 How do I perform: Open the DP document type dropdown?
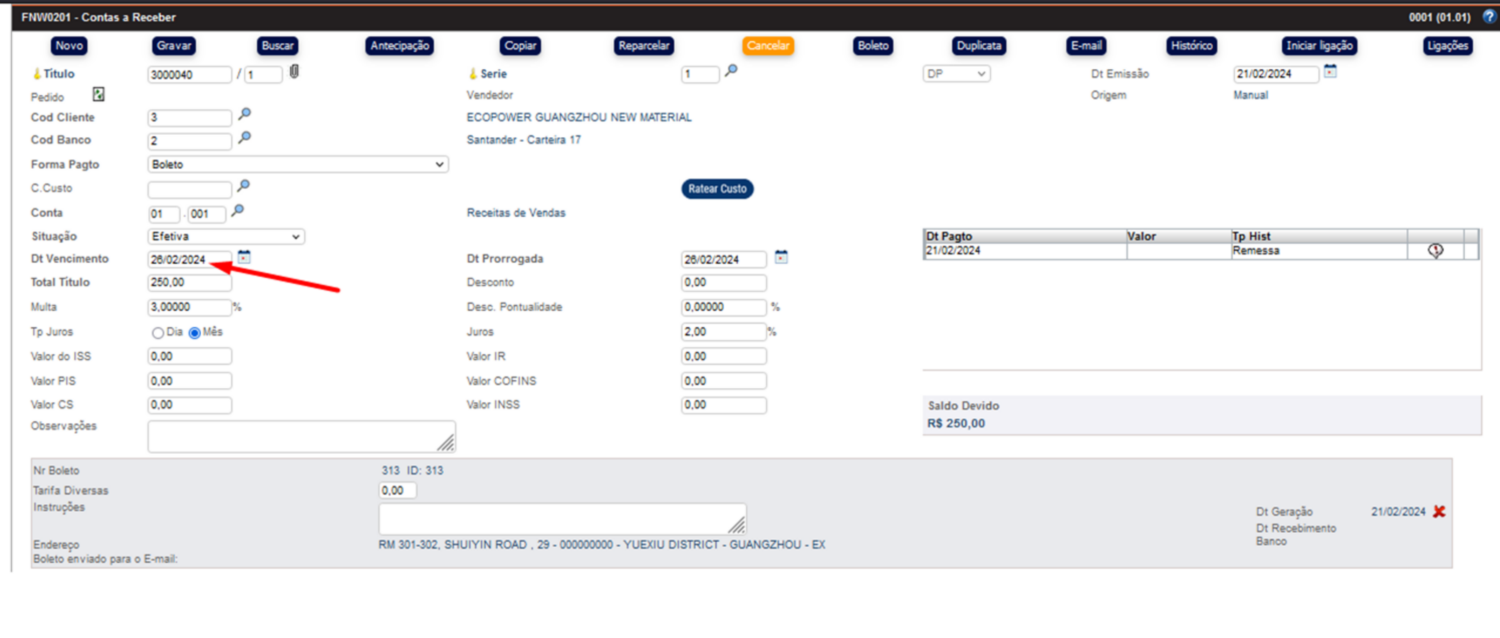tap(956, 74)
